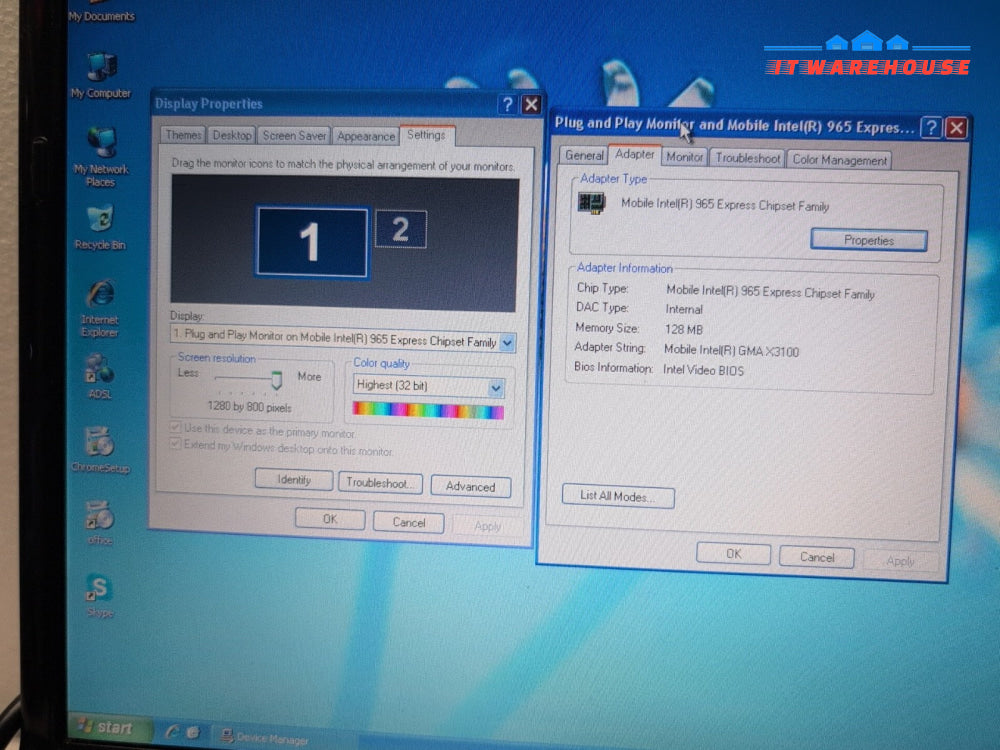Screen dimensions: 1000x750
Task: Click the help question mark in Display Properties
Action: tap(507, 105)
